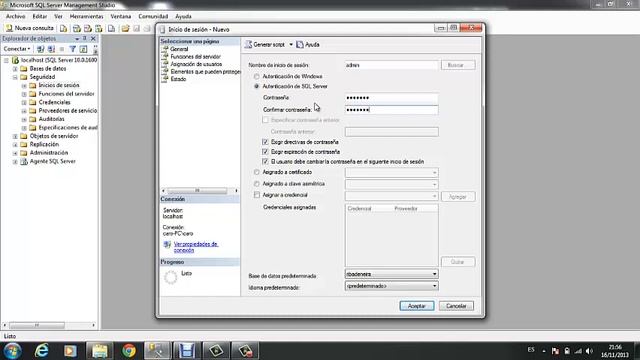
Task: Click the Nueva consulta toolbar button
Action: [30, 28]
